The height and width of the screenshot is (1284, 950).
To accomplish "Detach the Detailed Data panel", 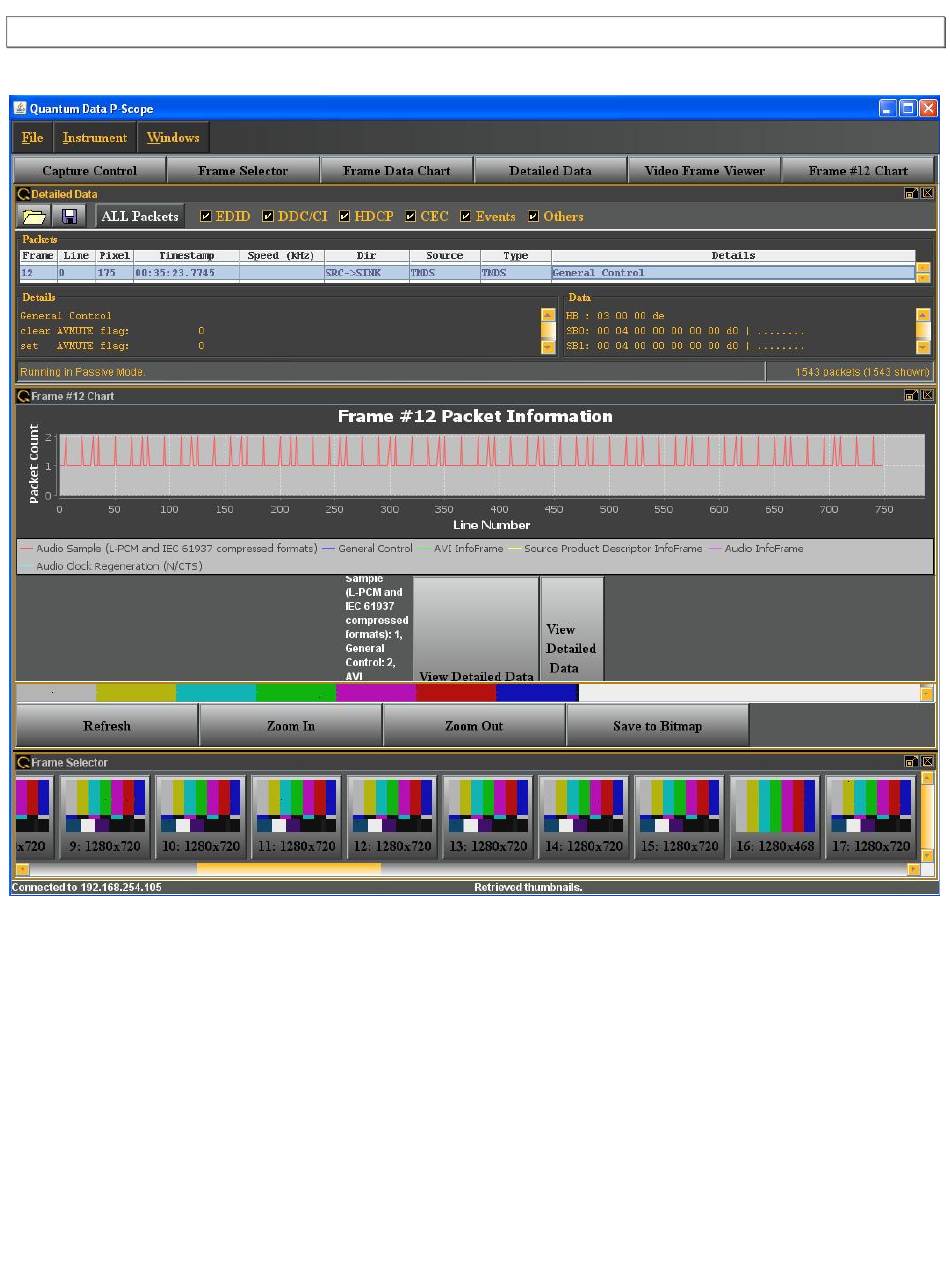I will [912, 193].
